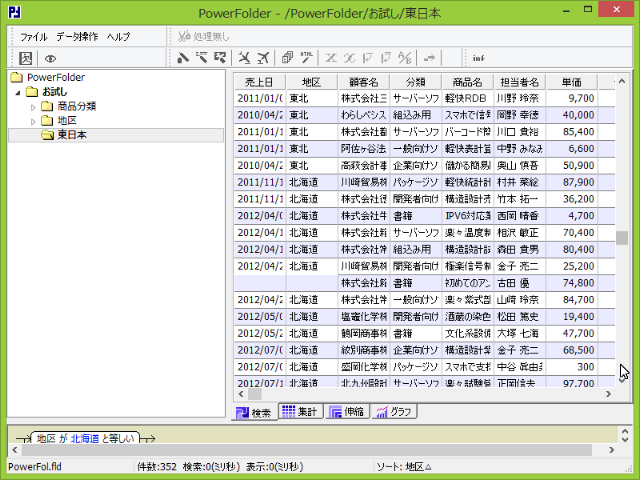This screenshot has width=640, height=480.
Task: Click the HTML export pen icon
Action: point(306,58)
